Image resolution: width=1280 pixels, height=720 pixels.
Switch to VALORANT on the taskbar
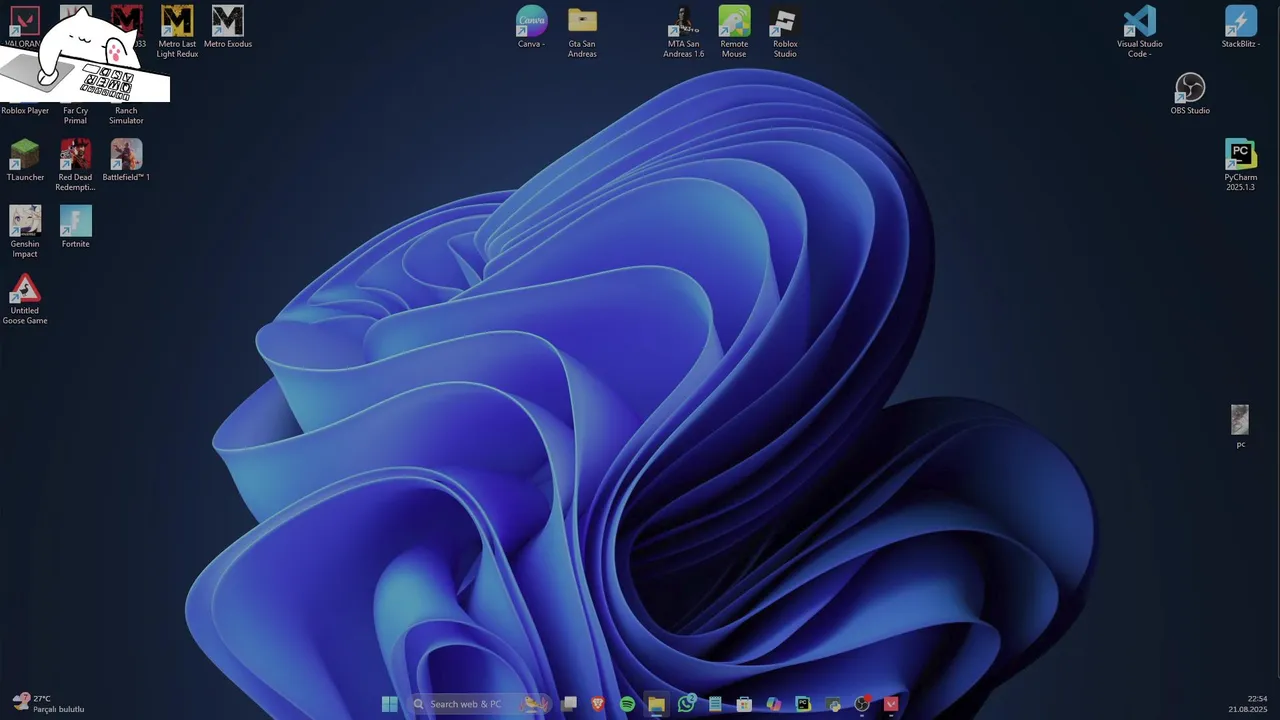(x=891, y=704)
